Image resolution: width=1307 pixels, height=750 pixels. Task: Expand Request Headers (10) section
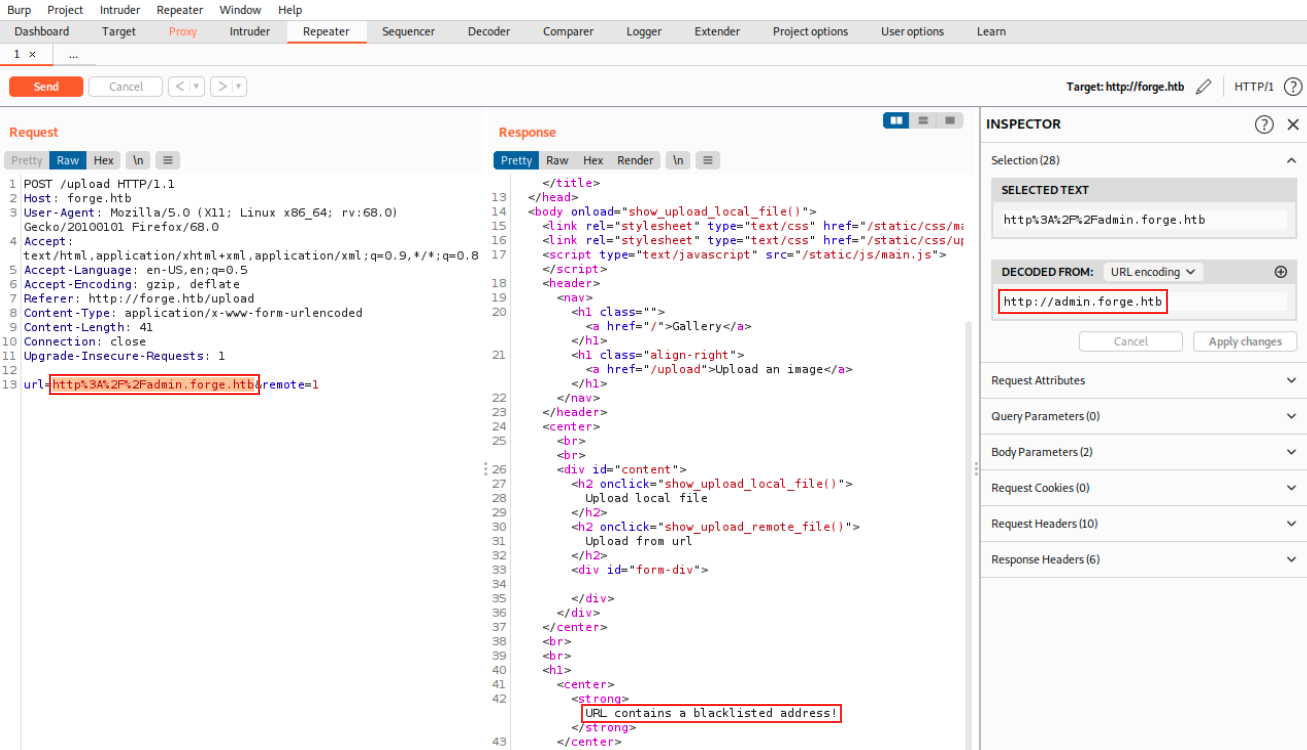tap(1143, 524)
